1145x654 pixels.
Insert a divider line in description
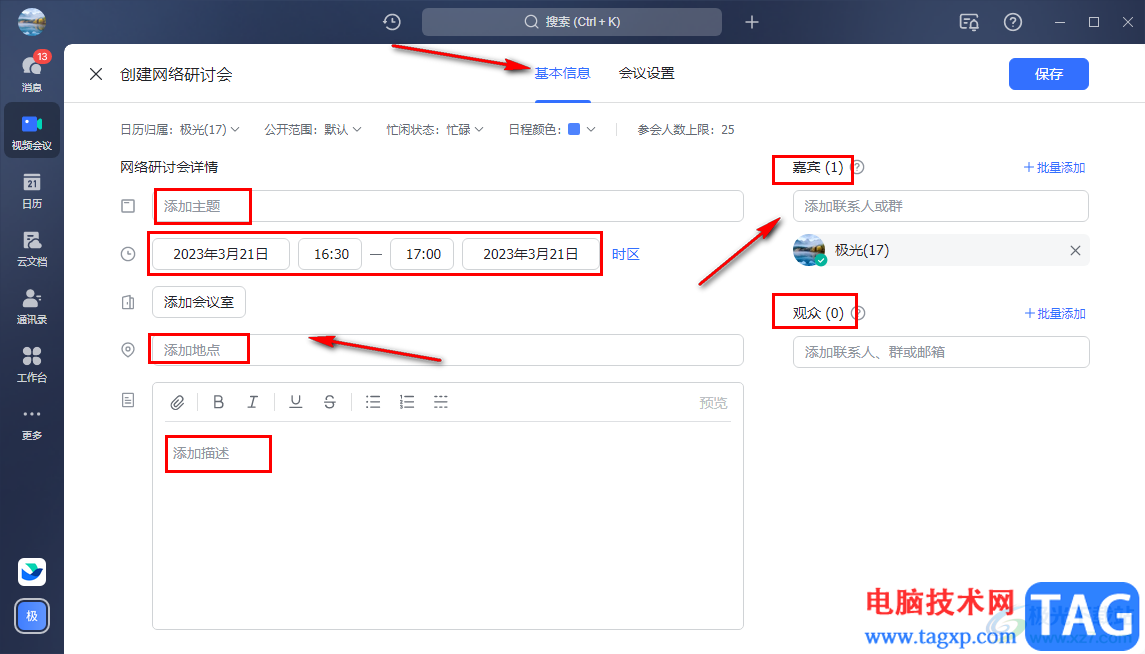click(x=441, y=402)
